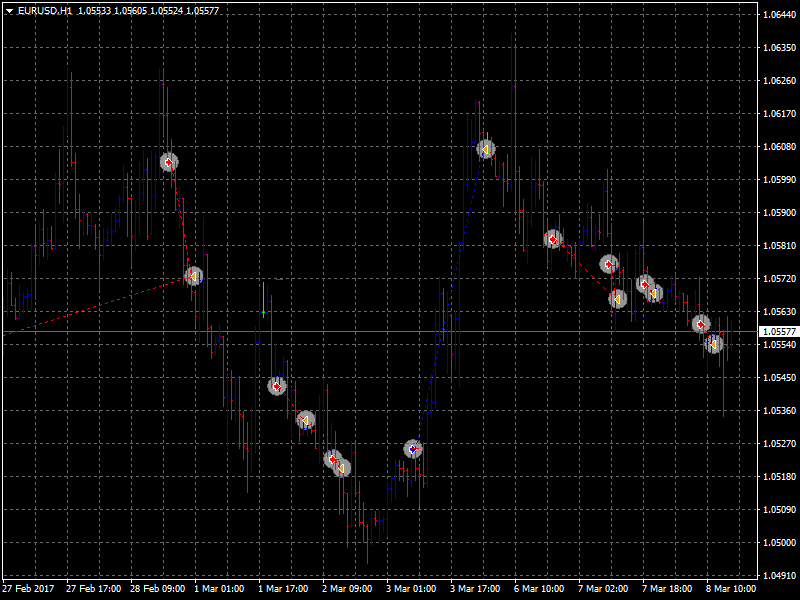Click the 1.05720 price scale label

point(779,279)
